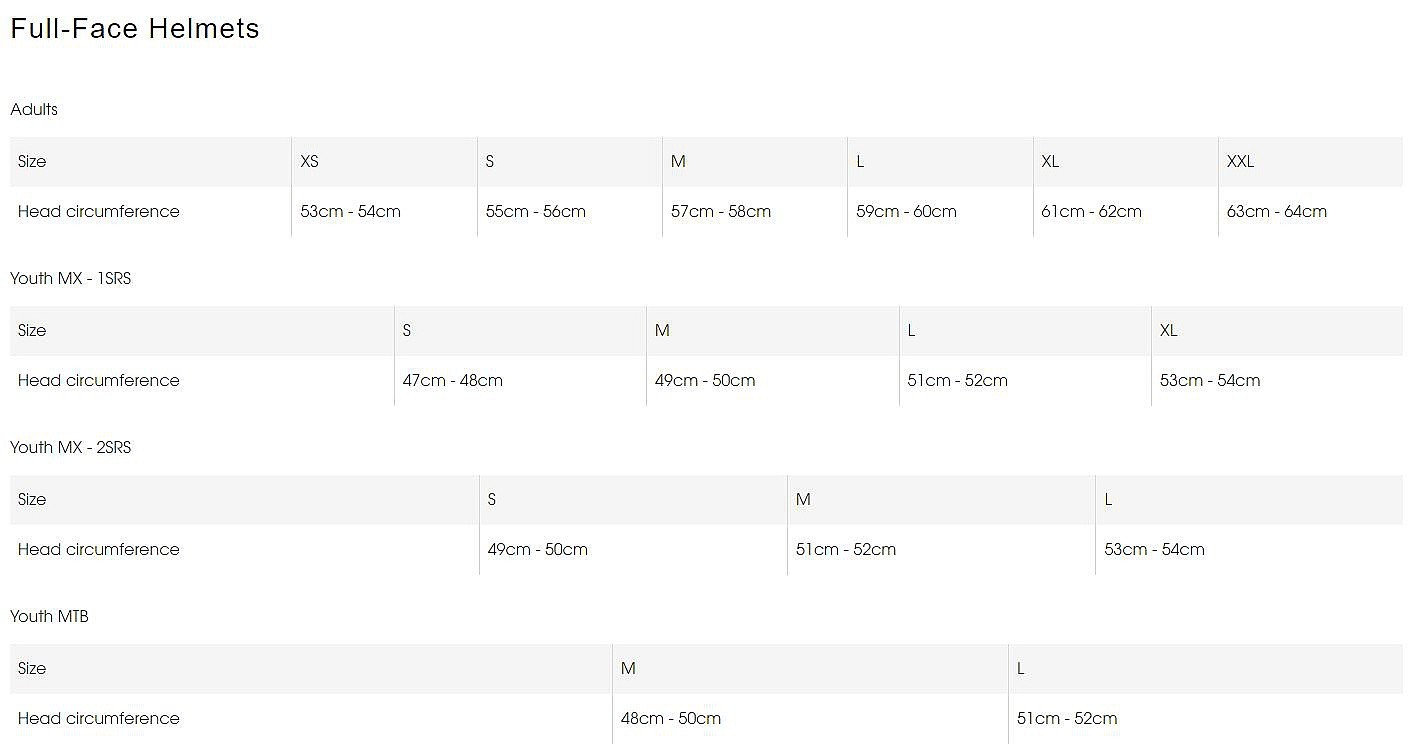The image size is (1410, 756).
Task: Click the XXL size header
Action: pos(1240,161)
